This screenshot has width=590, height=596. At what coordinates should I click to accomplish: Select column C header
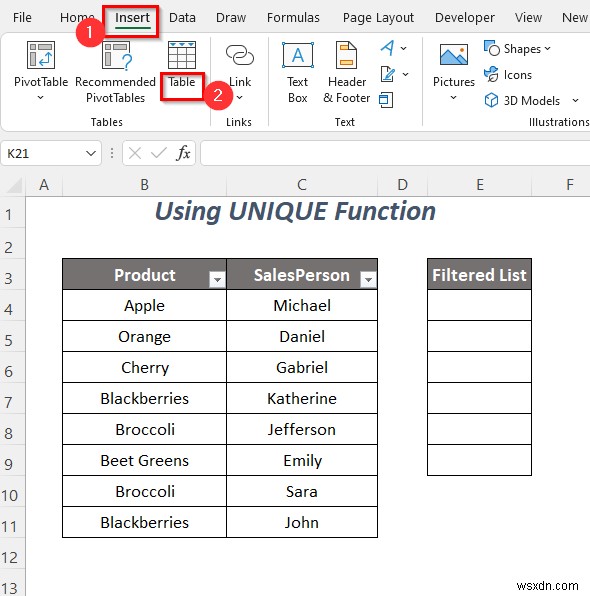point(302,185)
